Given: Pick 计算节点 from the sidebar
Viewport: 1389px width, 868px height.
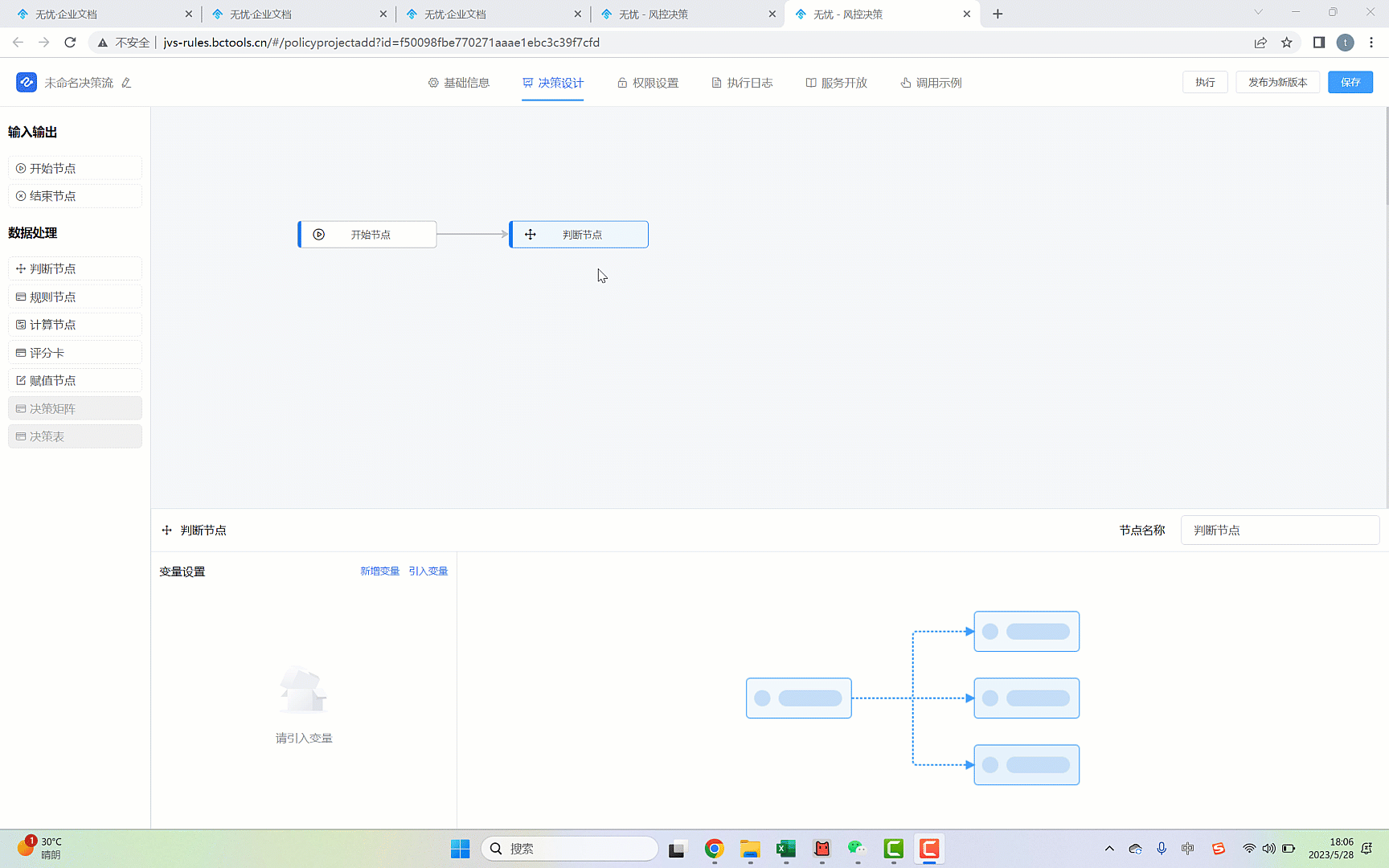Looking at the screenshot, I should 75,325.
